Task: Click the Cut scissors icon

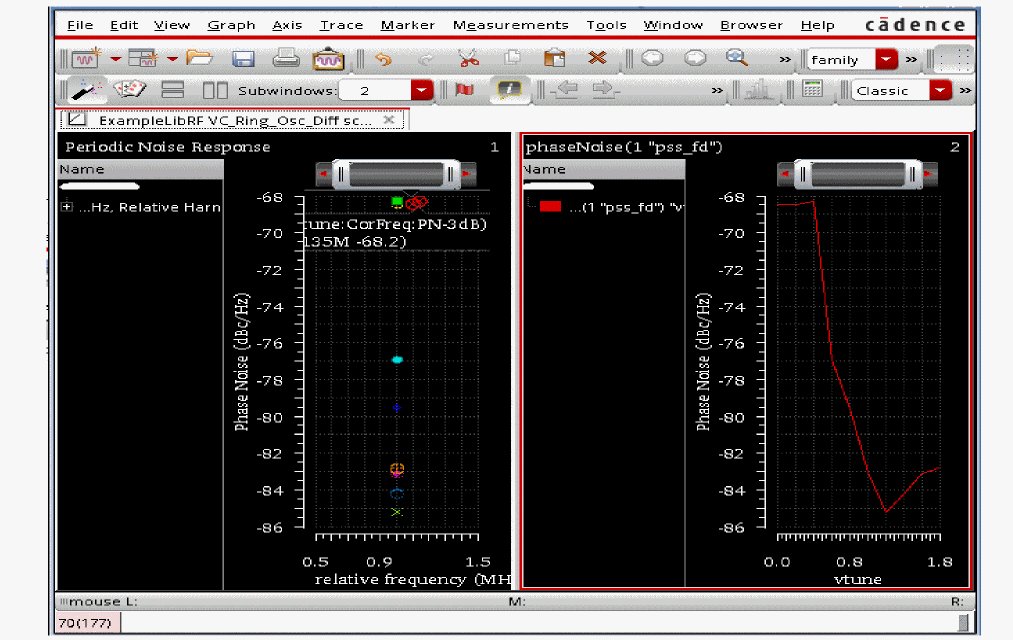Action: [x=468, y=59]
